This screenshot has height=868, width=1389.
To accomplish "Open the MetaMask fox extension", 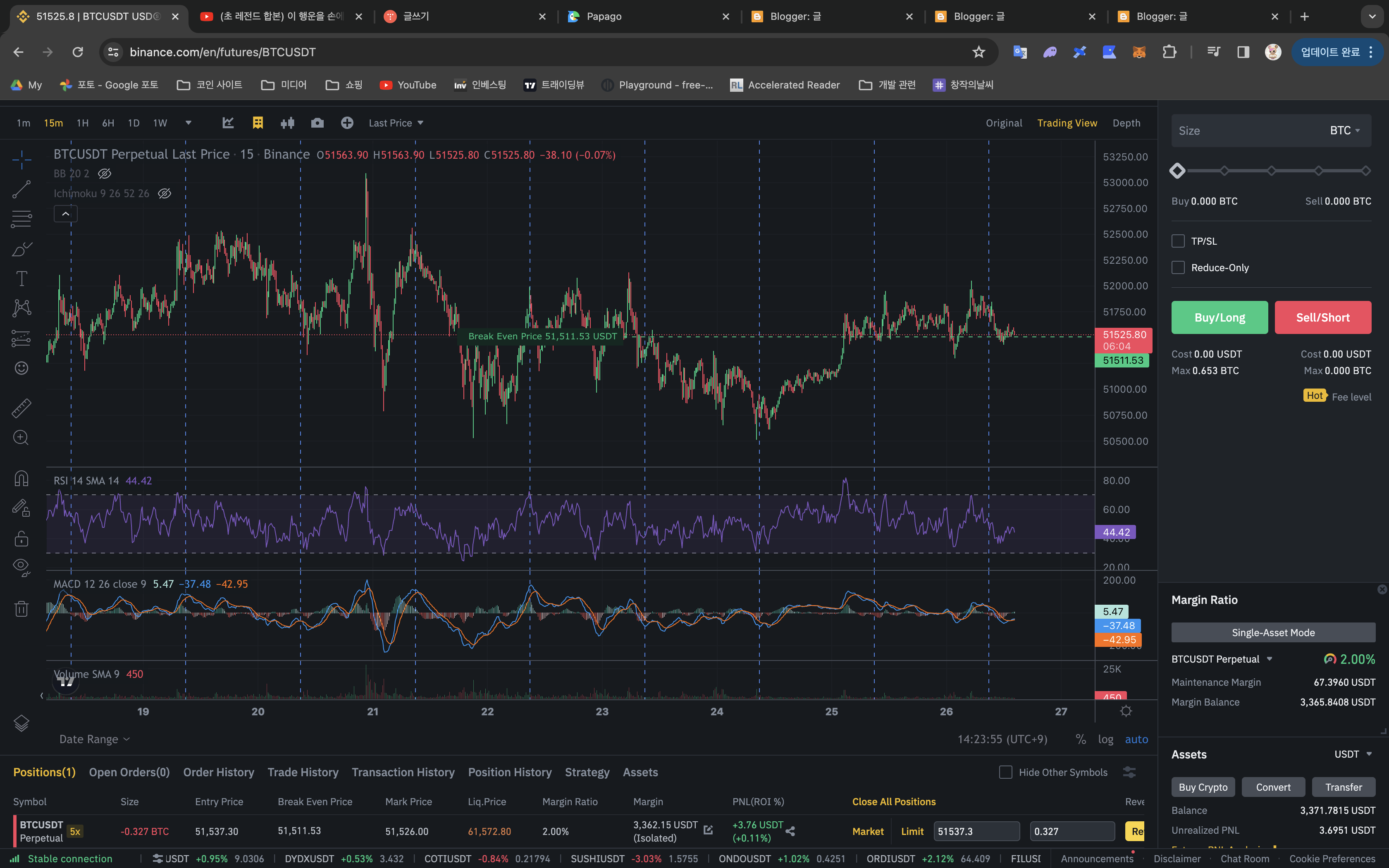I will 1139,52.
